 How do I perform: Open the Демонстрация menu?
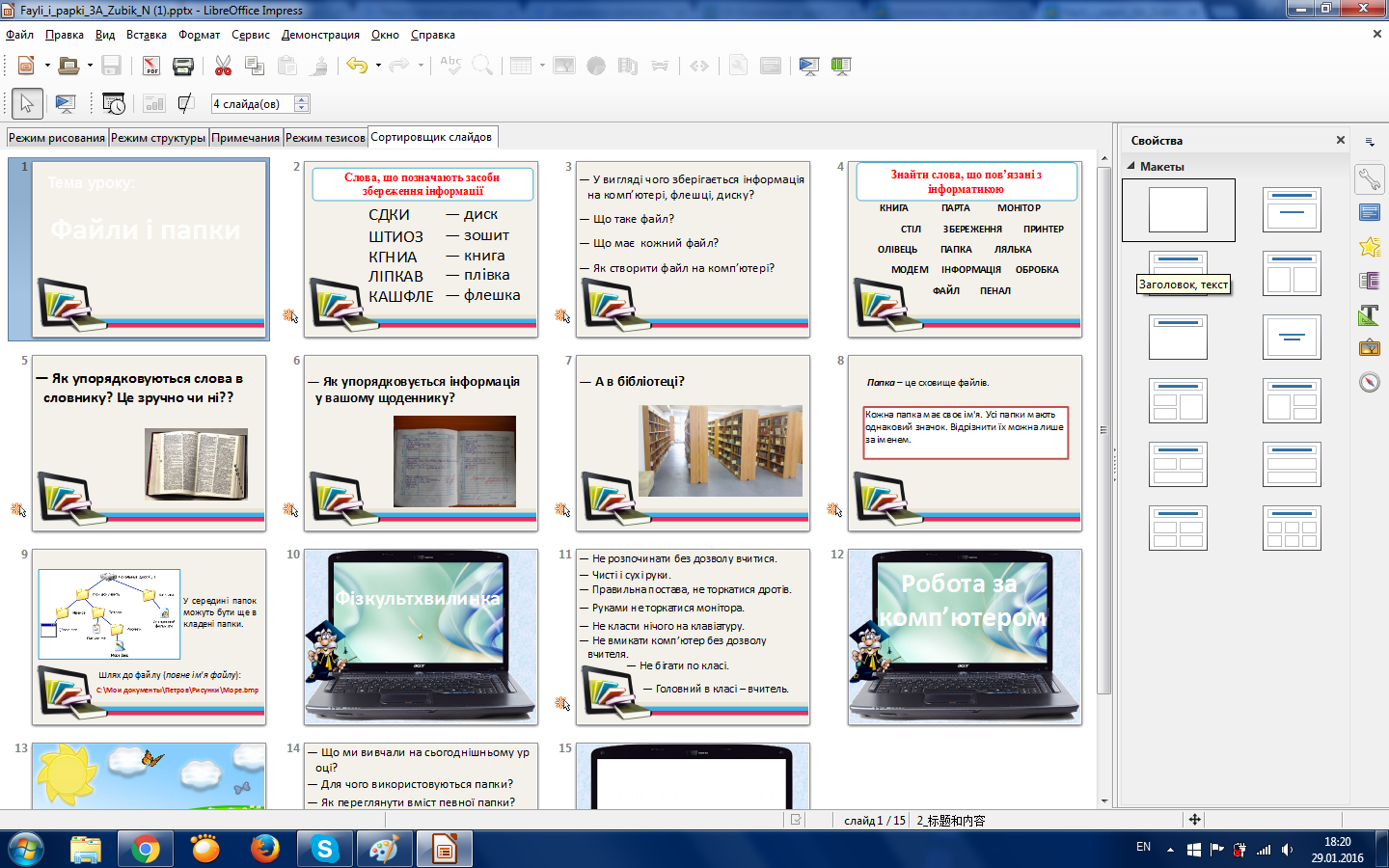tap(320, 35)
